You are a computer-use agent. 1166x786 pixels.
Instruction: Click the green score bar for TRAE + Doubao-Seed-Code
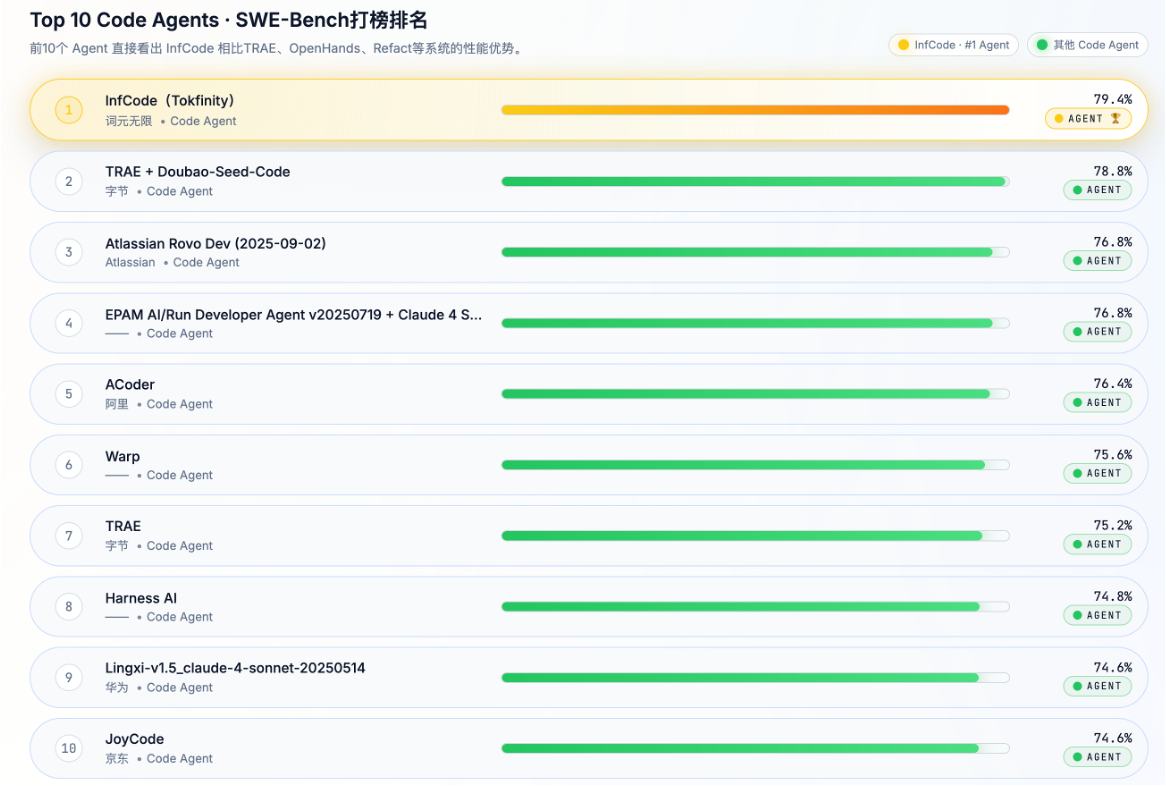(x=753, y=181)
